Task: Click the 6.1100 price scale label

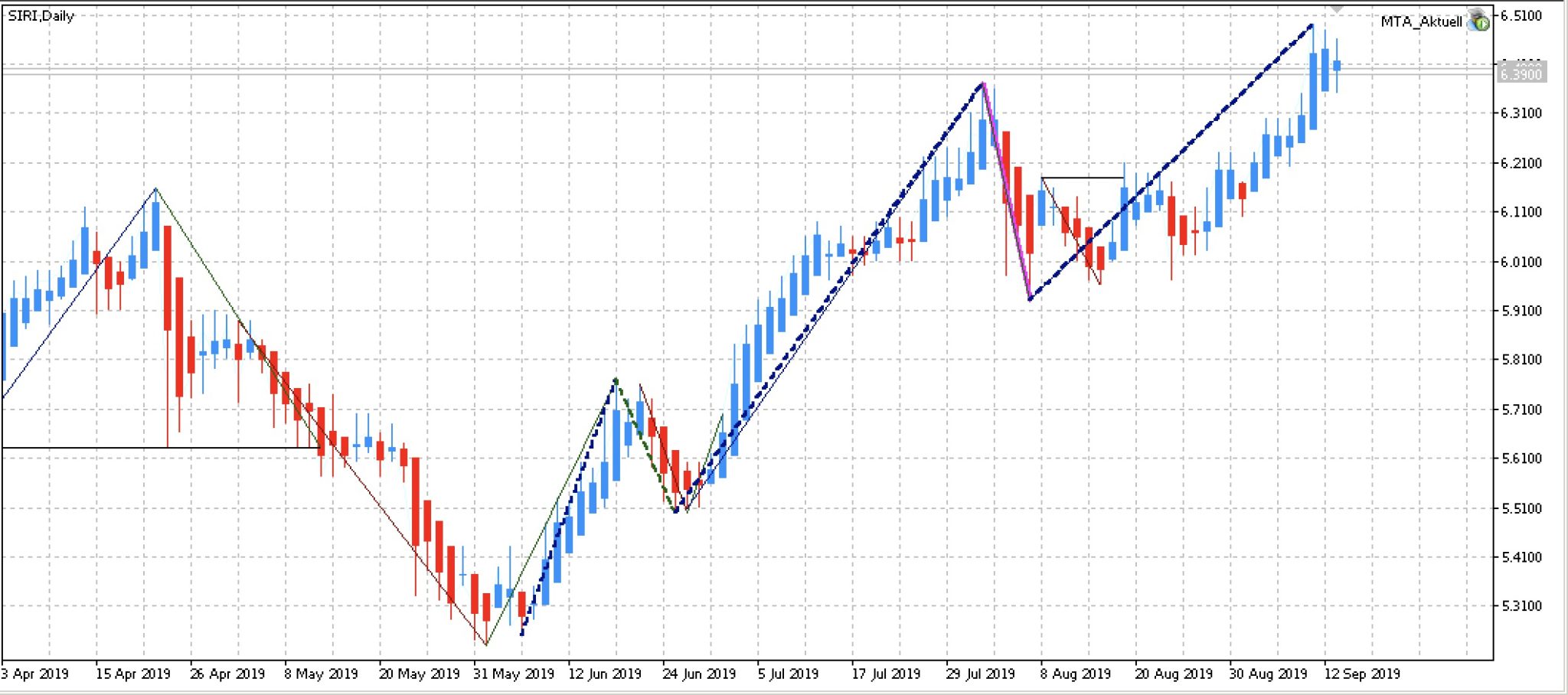Action: click(x=1521, y=212)
